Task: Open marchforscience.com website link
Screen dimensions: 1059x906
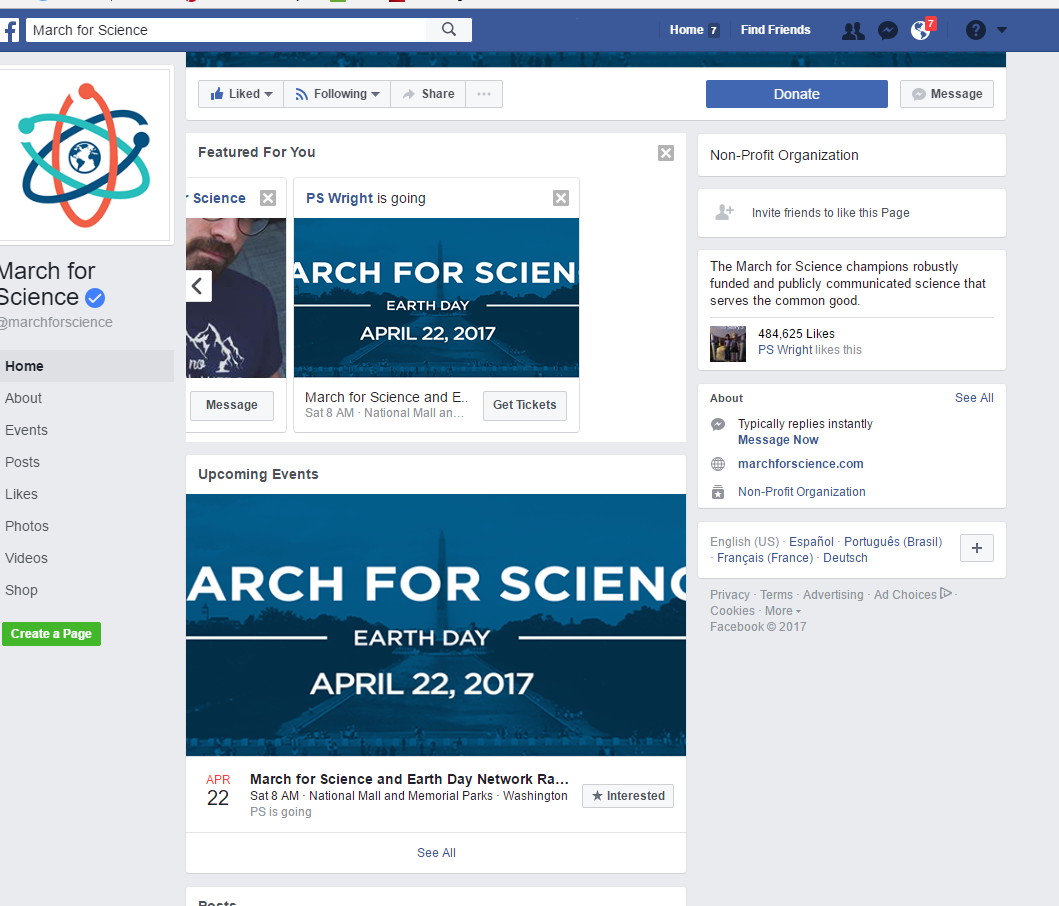Action: click(800, 464)
